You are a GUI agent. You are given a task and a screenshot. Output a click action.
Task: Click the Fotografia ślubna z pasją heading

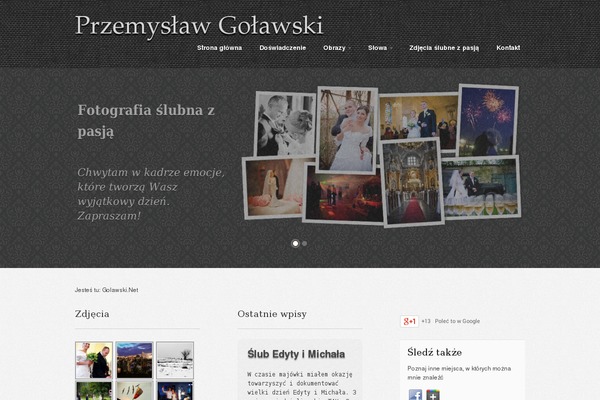[x=146, y=121]
